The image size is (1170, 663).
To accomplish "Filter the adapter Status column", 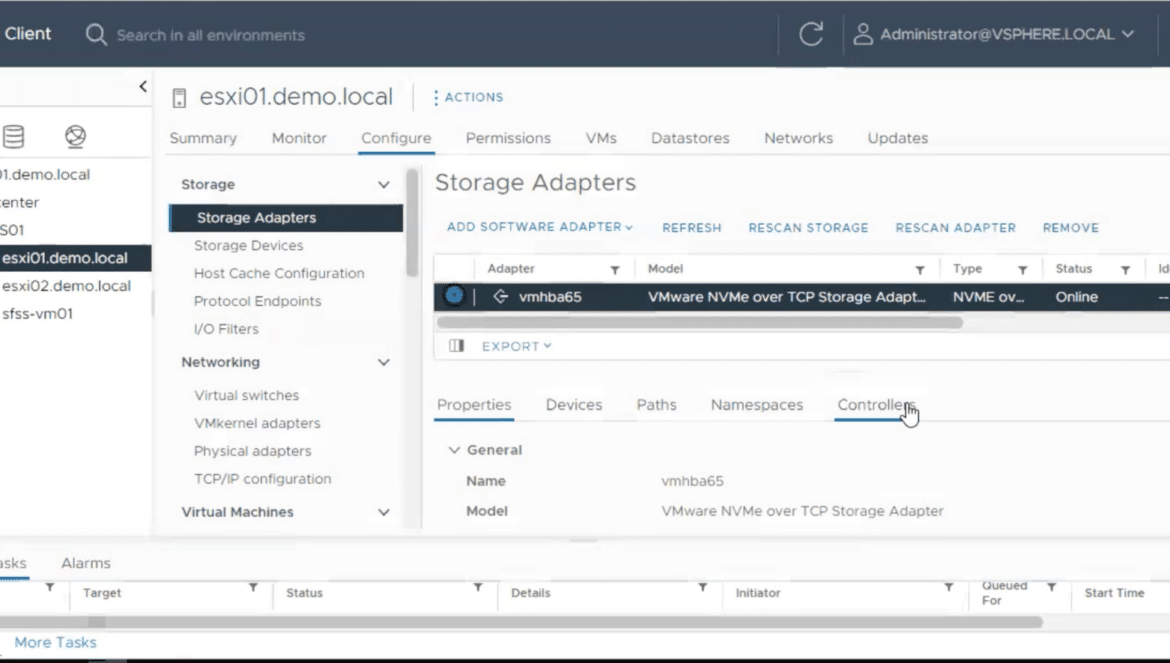I will [x=1125, y=270].
